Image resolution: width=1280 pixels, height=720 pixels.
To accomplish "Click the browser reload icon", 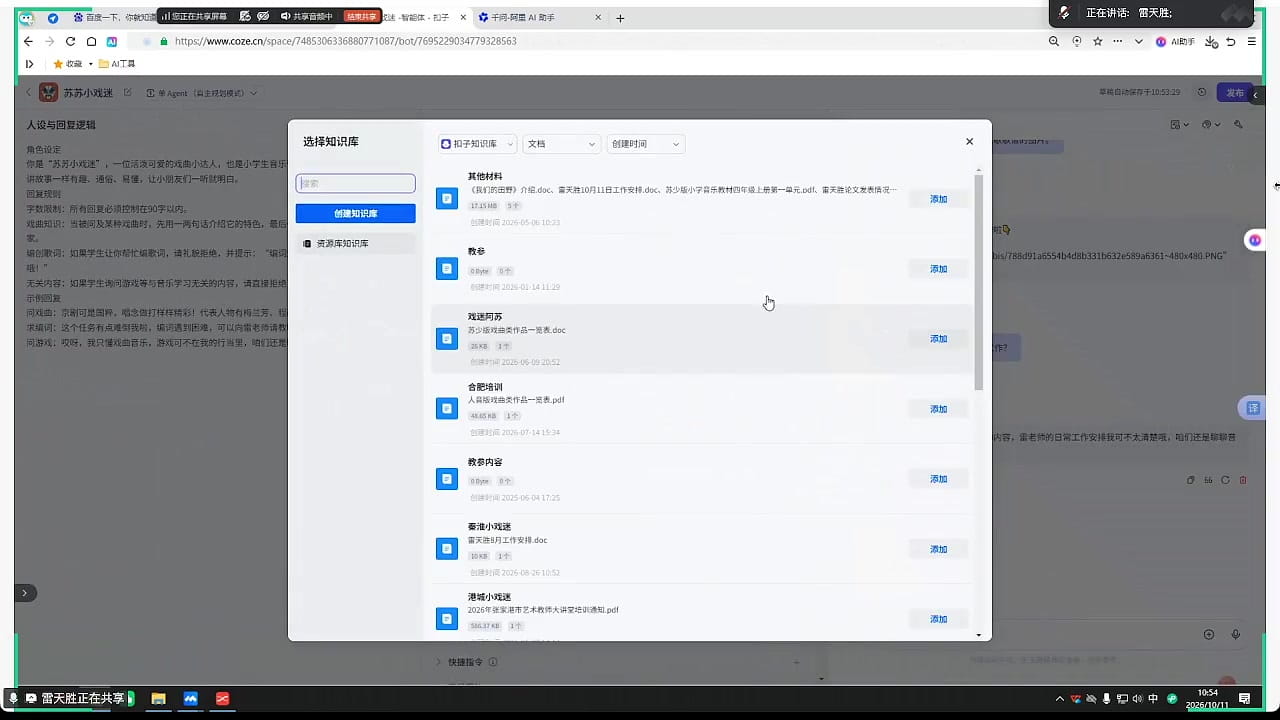I will 70,41.
